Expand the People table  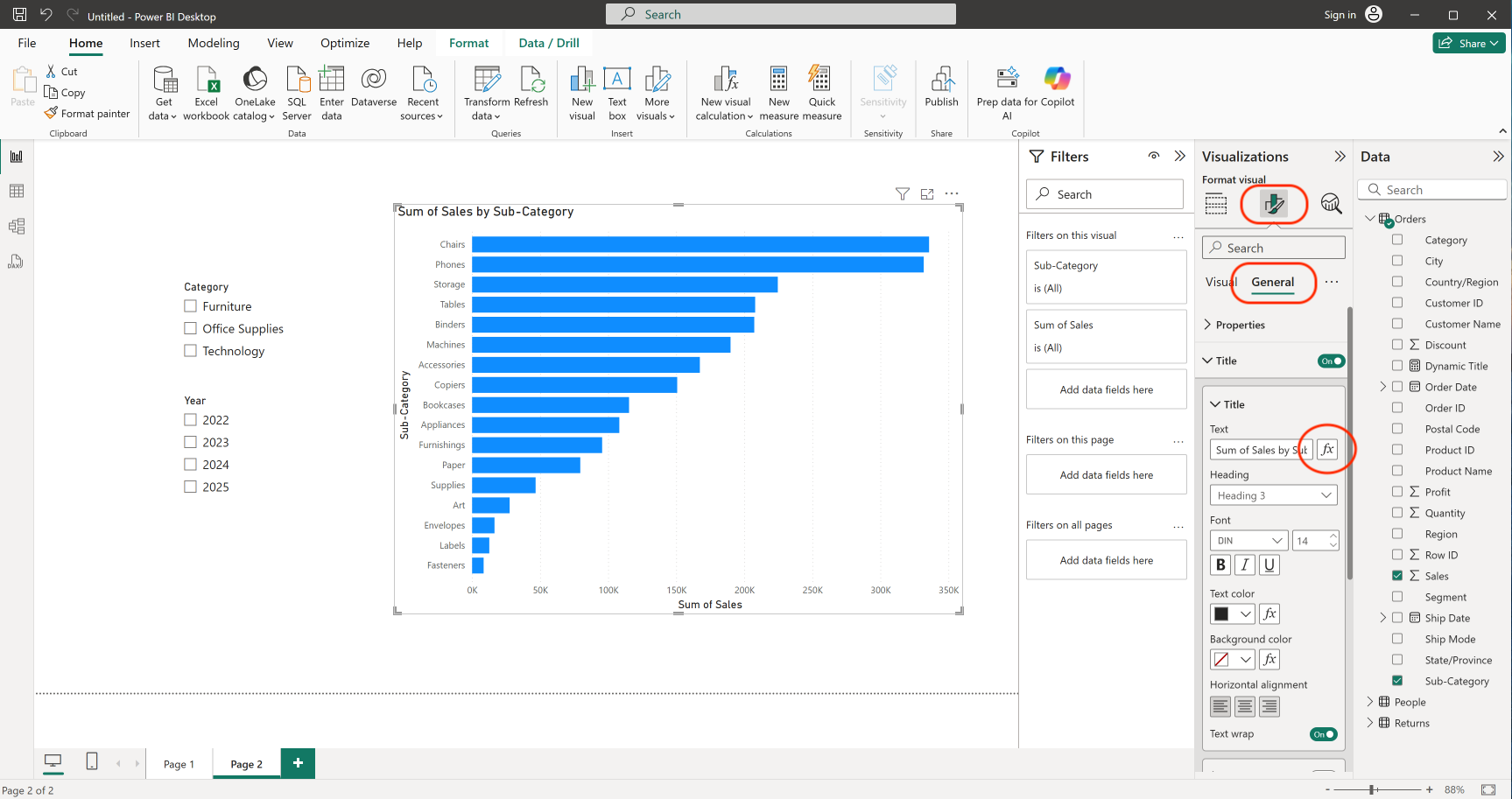click(1370, 702)
